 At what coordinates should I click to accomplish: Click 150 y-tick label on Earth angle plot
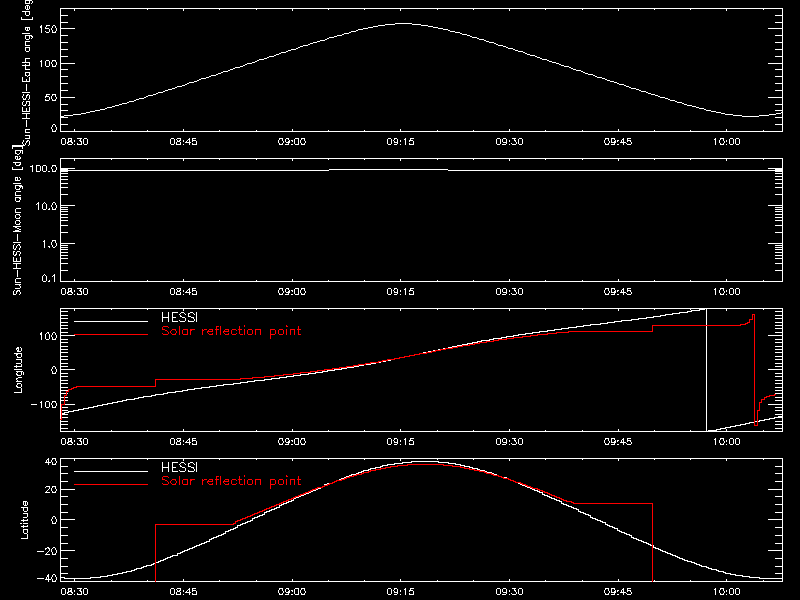click(48, 29)
